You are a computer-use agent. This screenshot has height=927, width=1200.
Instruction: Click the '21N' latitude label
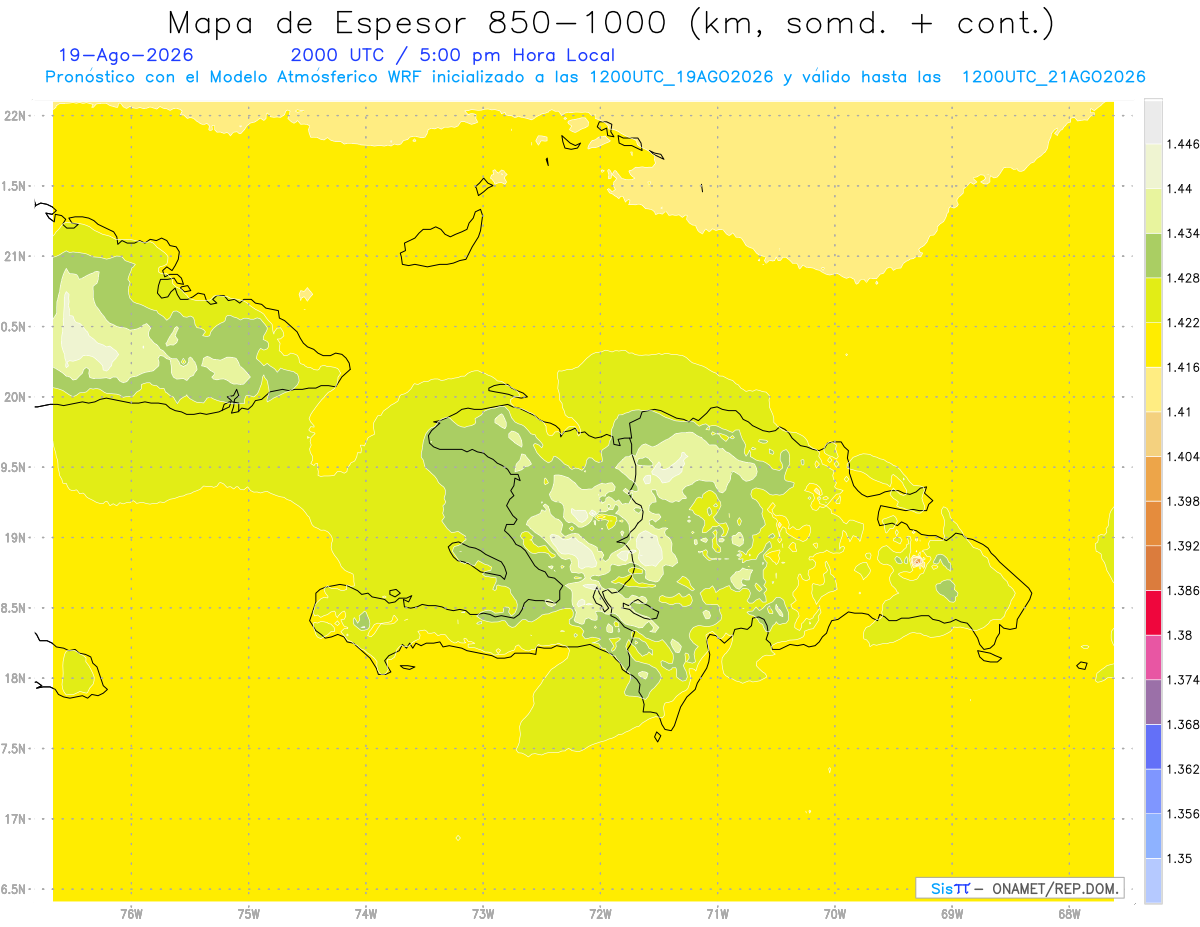(17, 257)
